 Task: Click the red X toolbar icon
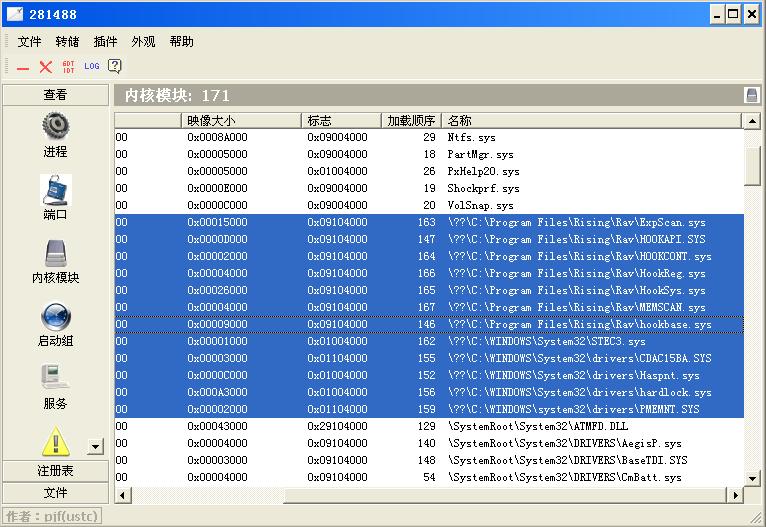(45, 67)
